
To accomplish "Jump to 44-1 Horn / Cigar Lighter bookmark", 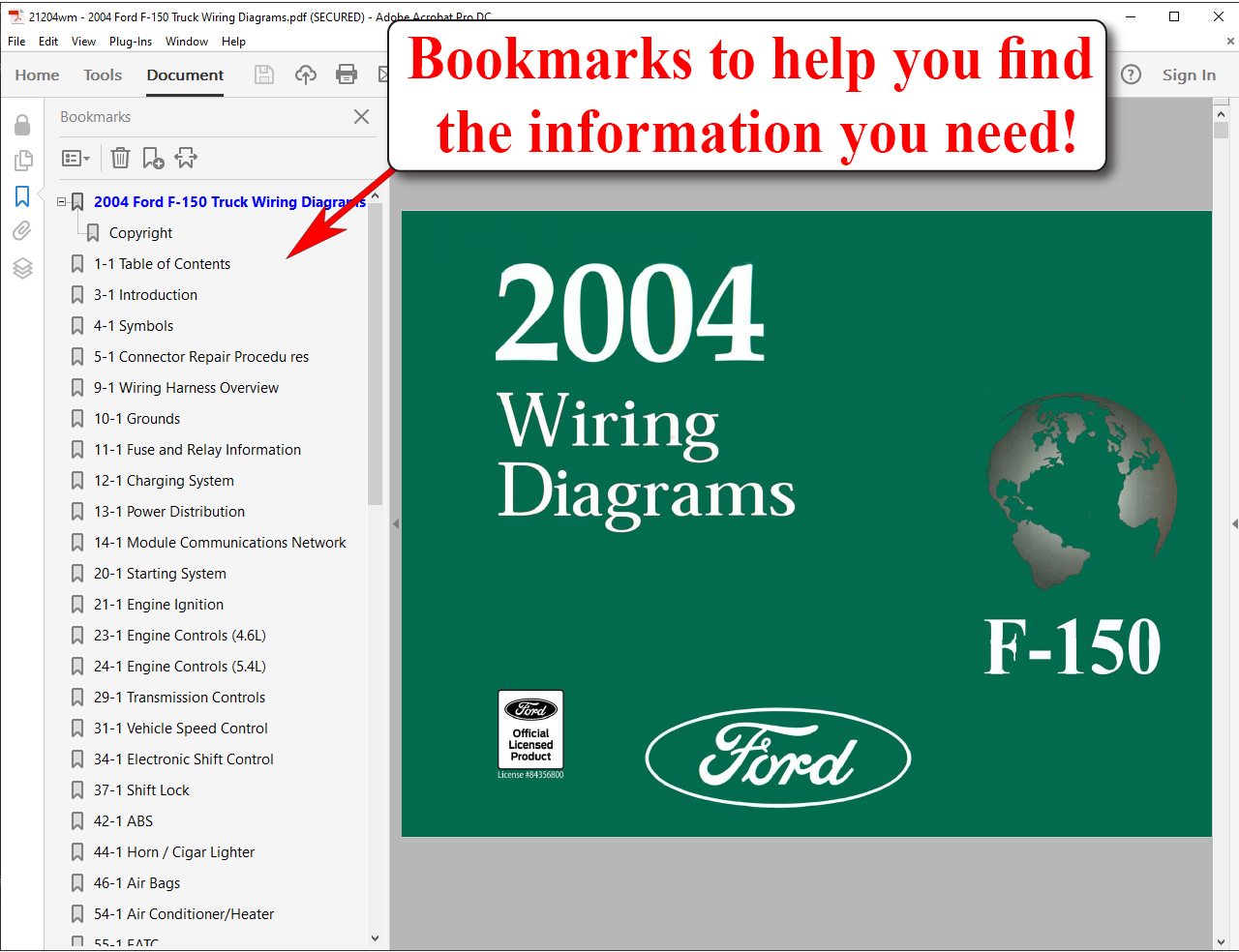I will [174, 852].
